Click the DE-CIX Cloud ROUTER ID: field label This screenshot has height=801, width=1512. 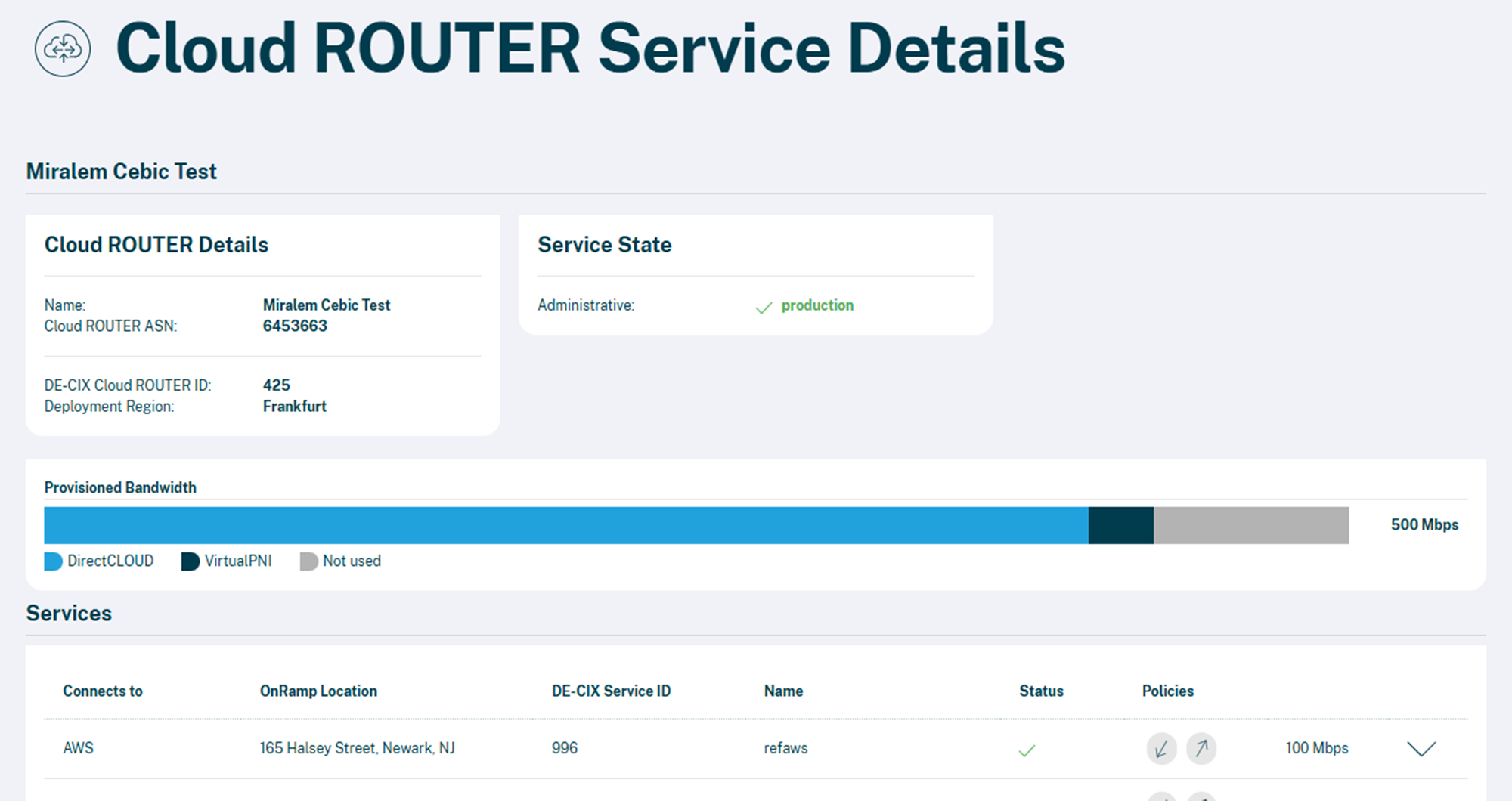tap(128, 385)
